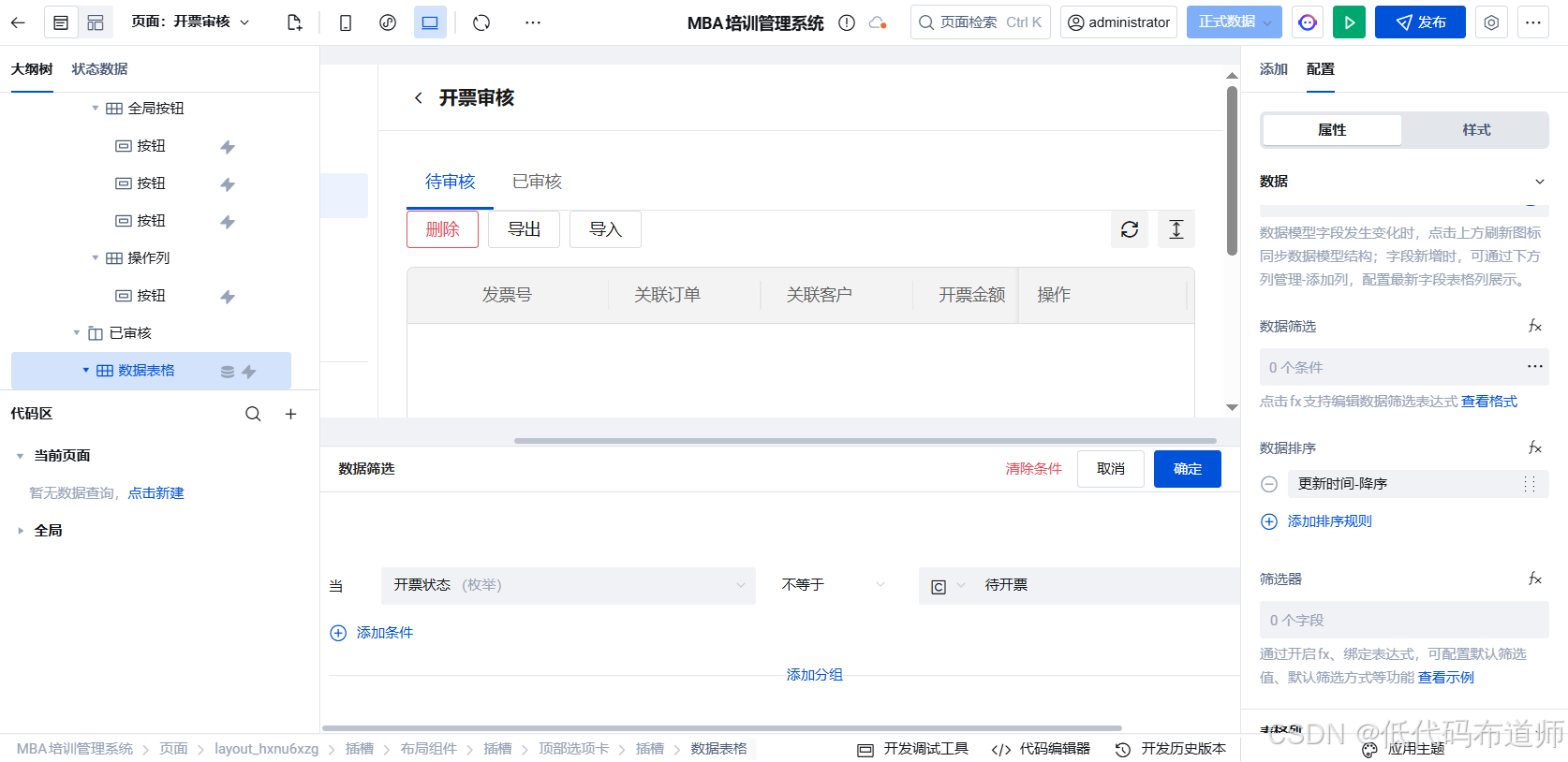
Task: Click the red 删除 button
Action: [442, 229]
